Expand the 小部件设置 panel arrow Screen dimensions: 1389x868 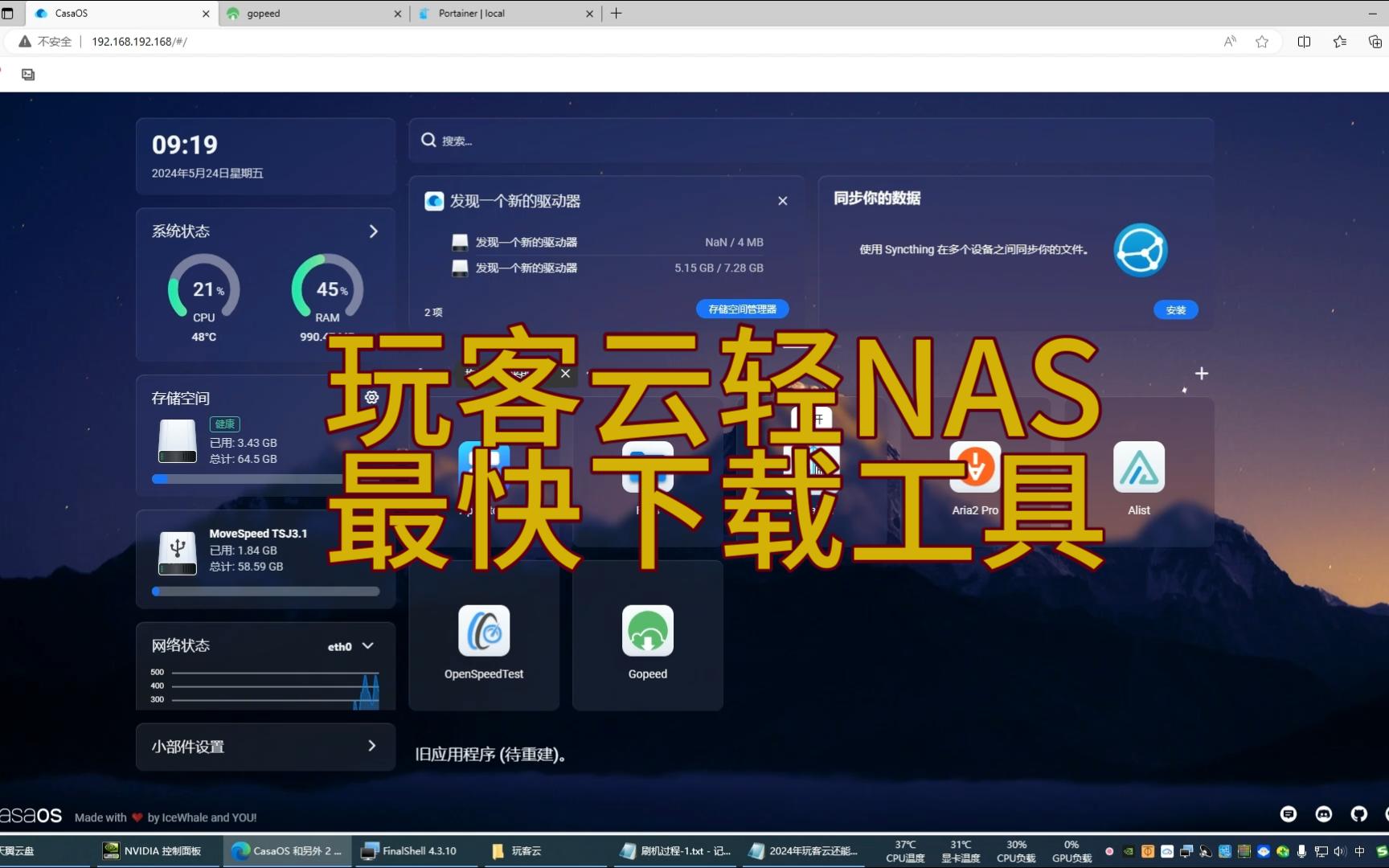pyautogui.click(x=371, y=746)
